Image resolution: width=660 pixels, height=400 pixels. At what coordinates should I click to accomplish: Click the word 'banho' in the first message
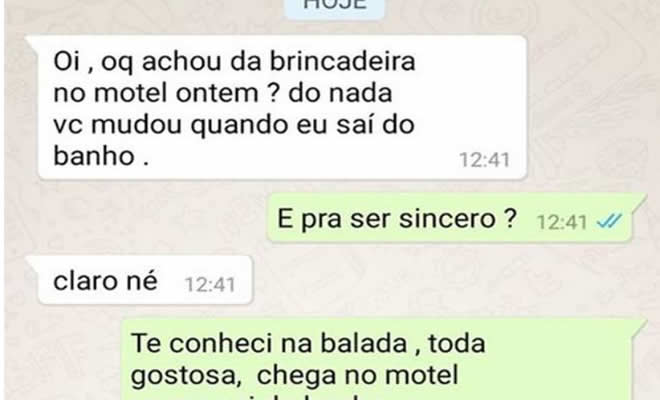pos(94,156)
